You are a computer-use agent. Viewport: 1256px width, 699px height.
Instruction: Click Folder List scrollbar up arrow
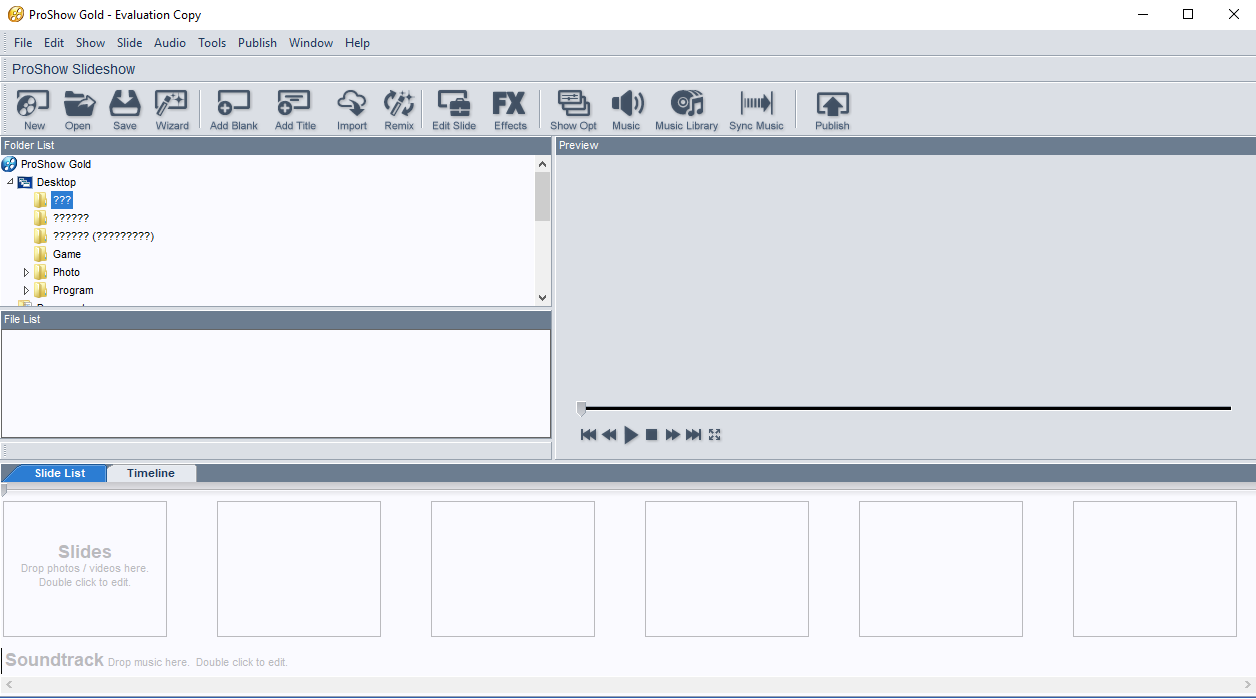coord(543,164)
